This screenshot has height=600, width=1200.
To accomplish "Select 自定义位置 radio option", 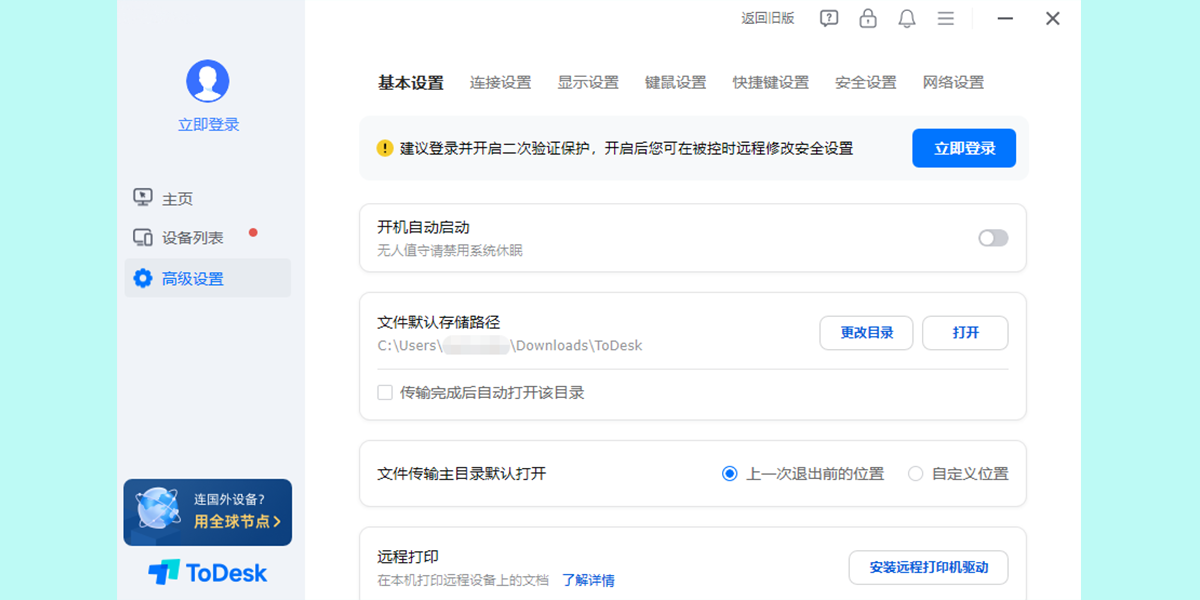I will click(x=915, y=474).
